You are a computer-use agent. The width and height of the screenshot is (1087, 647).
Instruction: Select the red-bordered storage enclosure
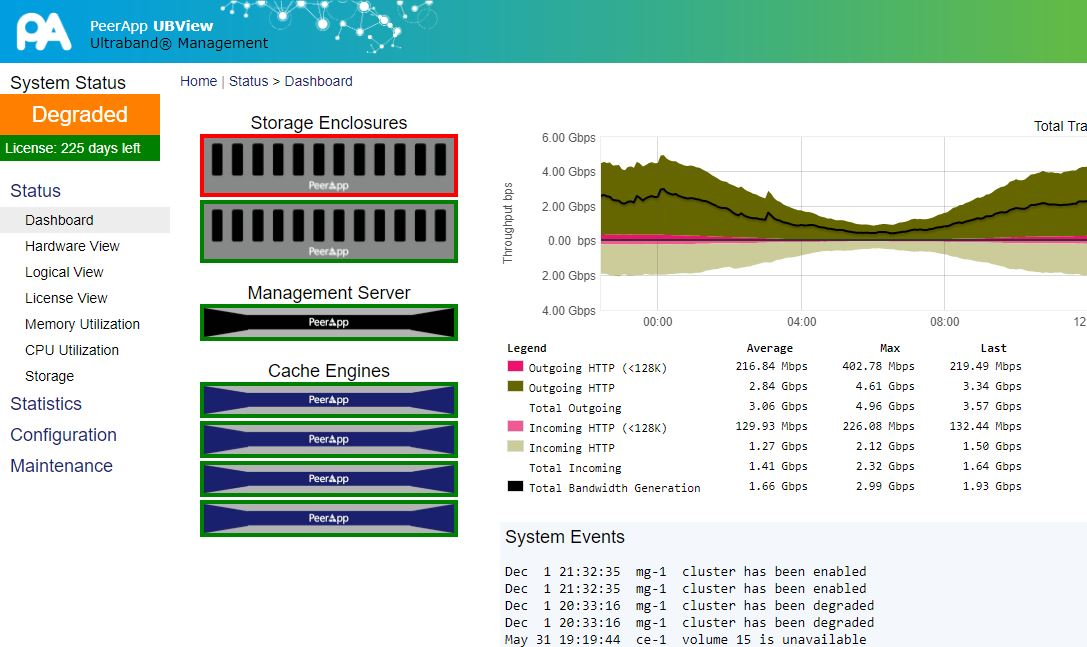(329, 165)
